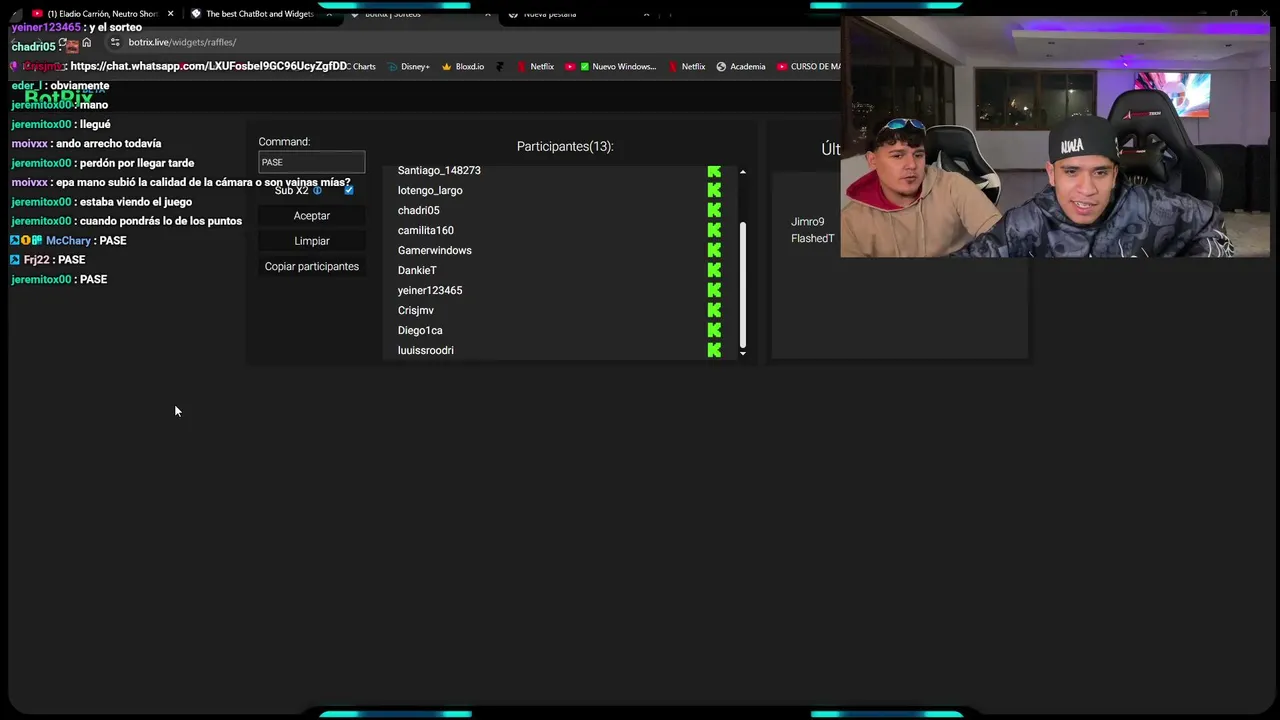Viewport: 1280px width, 720px height.
Task: Select participant lotengo_largo
Action: pyautogui.click(x=430, y=190)
